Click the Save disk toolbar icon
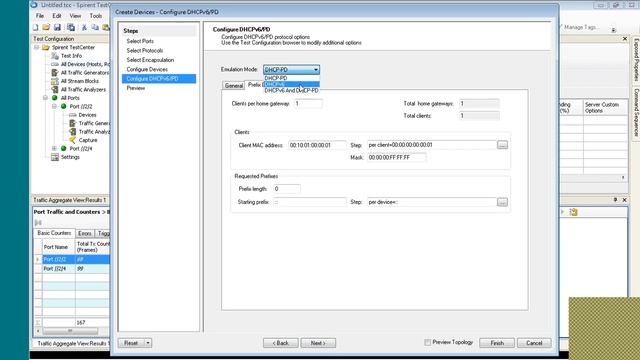The image size is (640, 360). 57,27
